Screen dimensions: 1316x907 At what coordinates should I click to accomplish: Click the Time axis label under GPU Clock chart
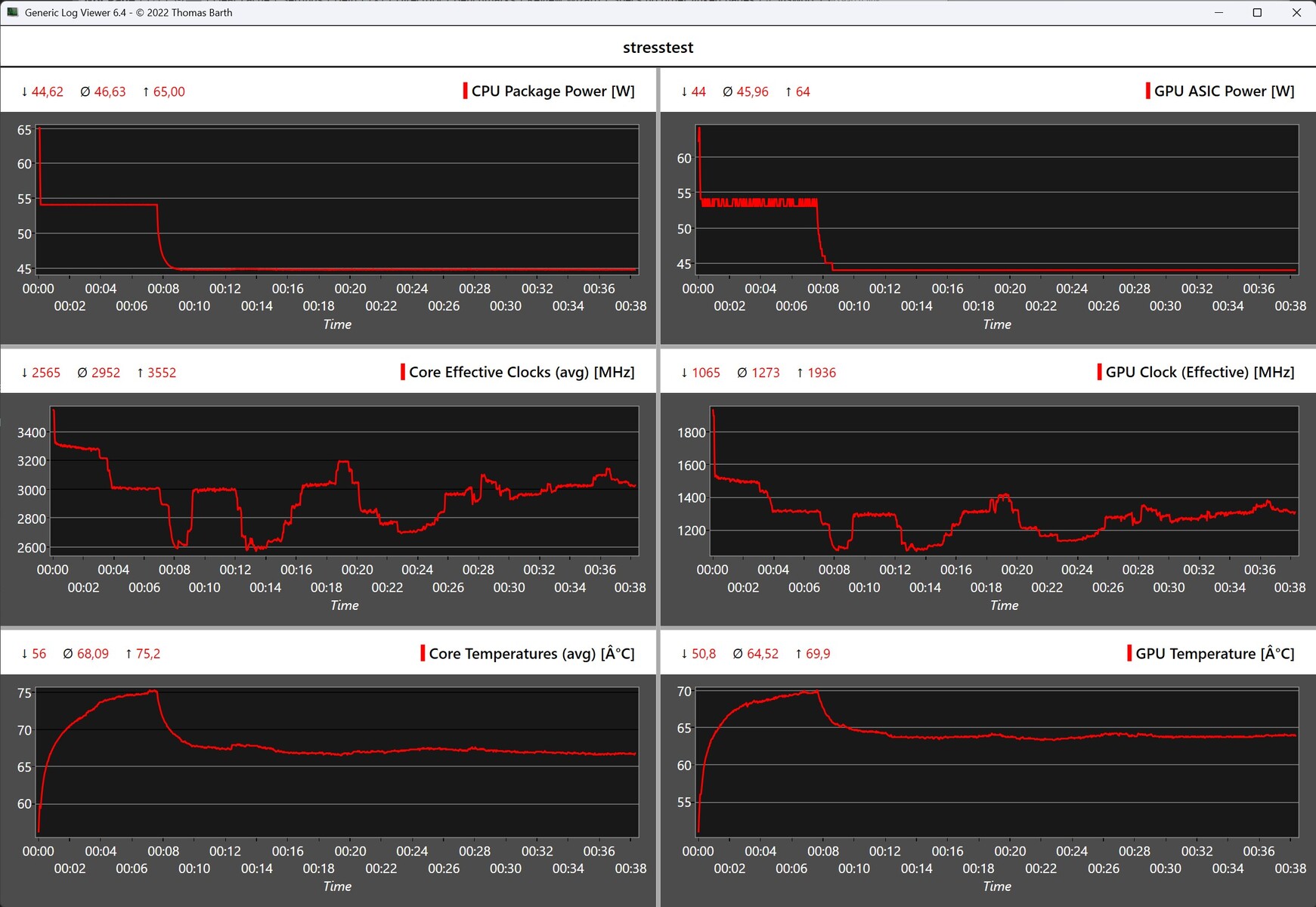point(1004,605)
